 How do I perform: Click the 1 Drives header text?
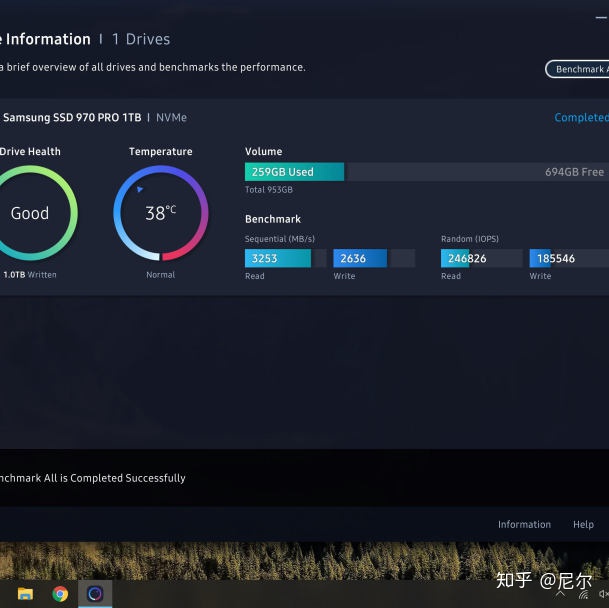click(141, 39)
